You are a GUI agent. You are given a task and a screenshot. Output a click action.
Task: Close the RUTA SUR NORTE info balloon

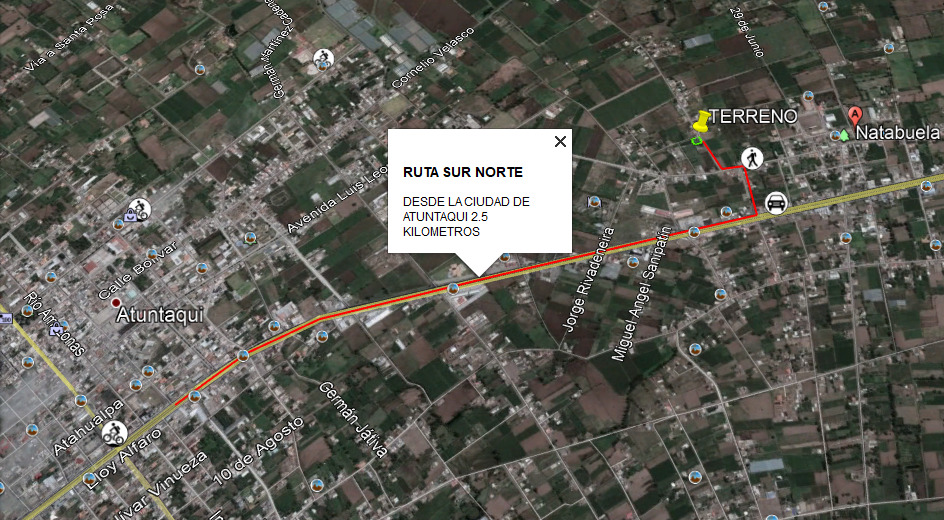pyautogui.click(x=560, y=141)
